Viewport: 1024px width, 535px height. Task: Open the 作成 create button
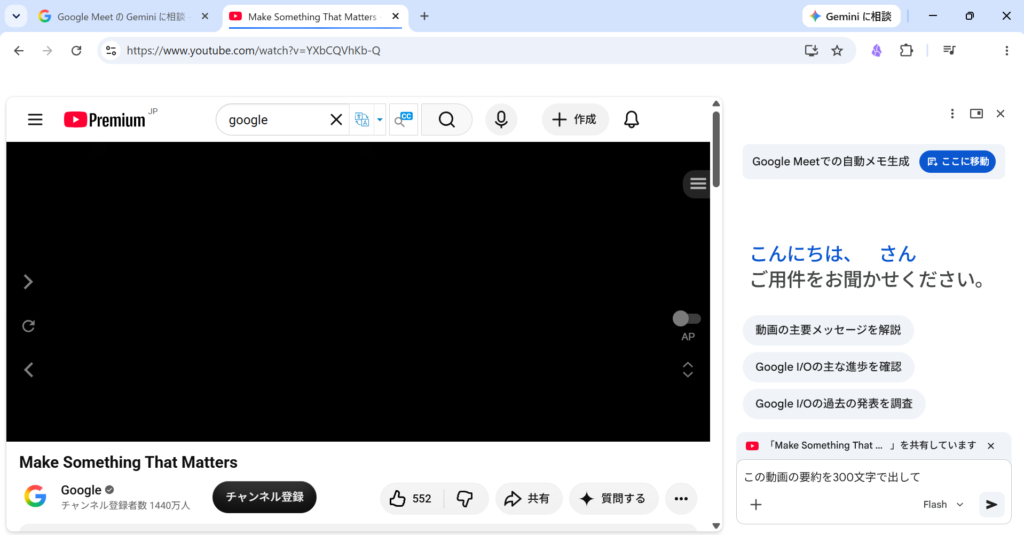pyautogui.click(x=575, y=120)
